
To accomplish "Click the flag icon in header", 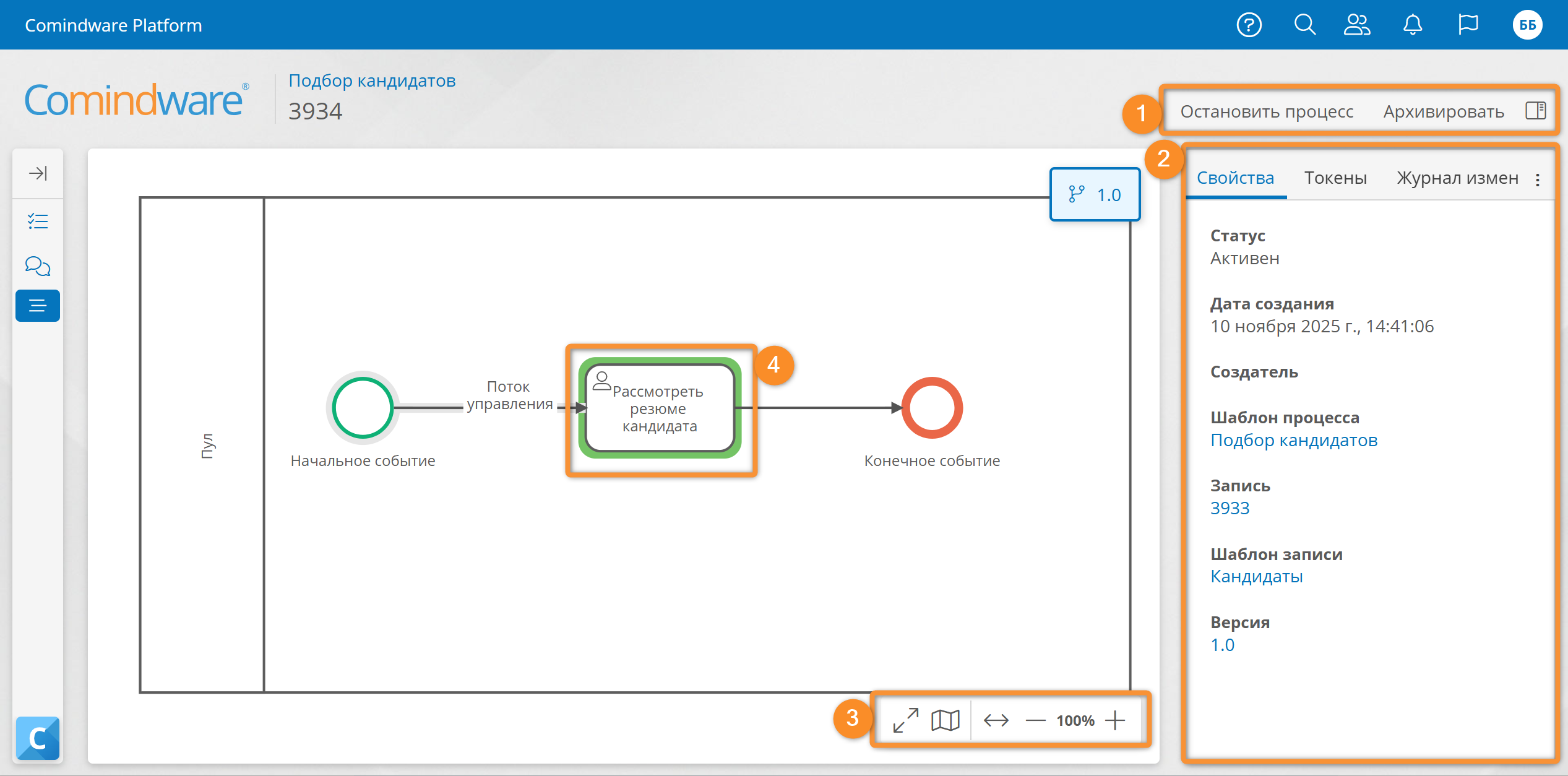I will (1468, 25).
